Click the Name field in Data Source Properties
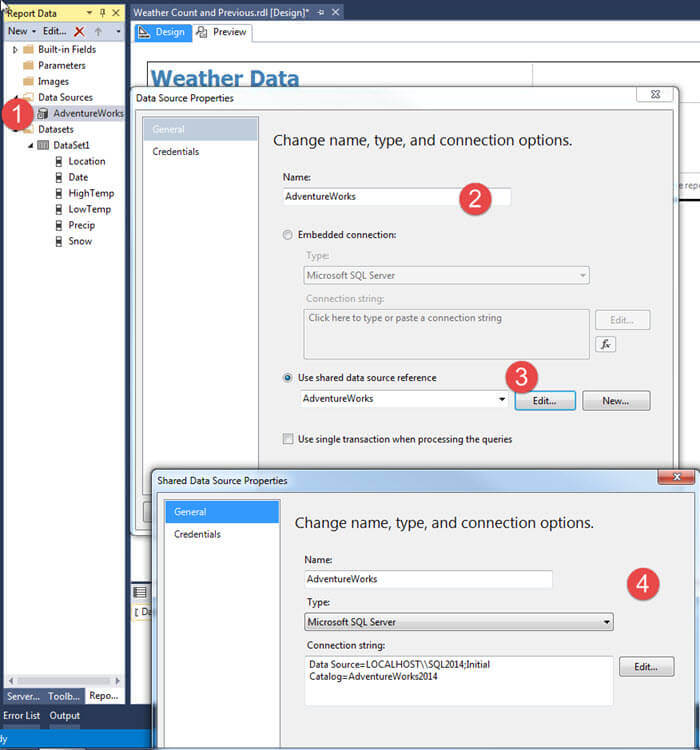 tap(397, 197)
